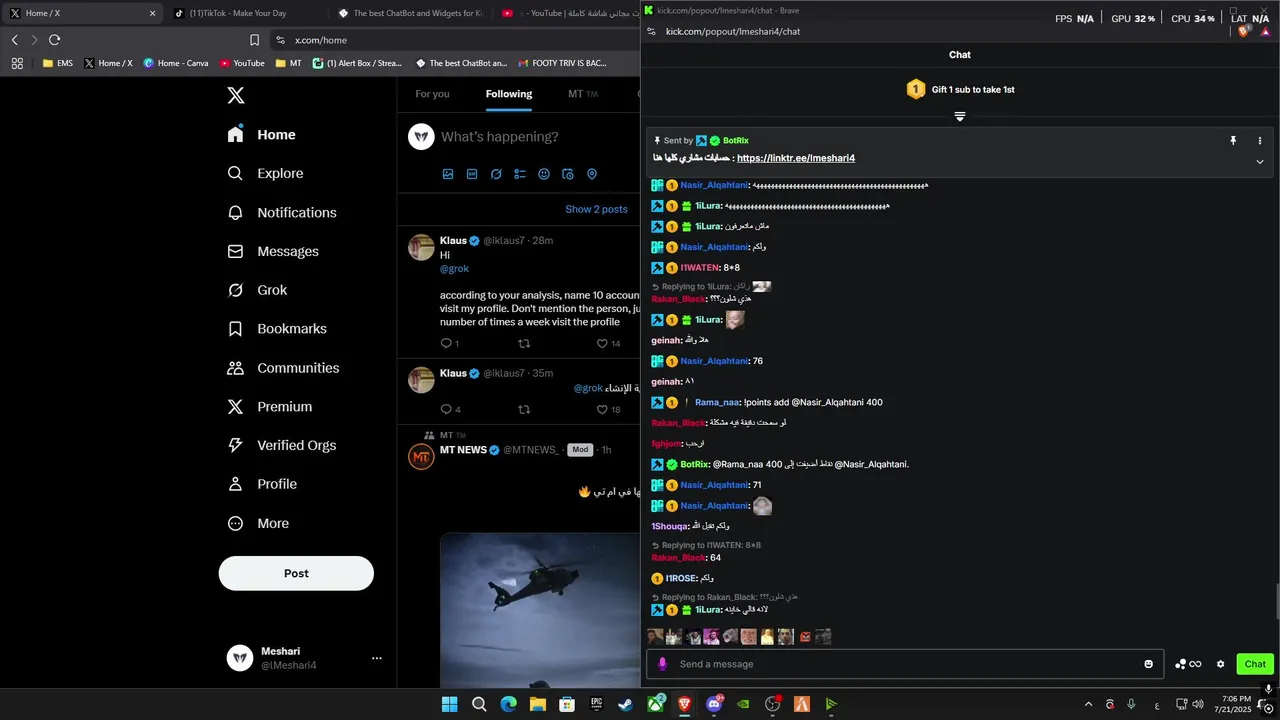Switch to the MT timeline tab
The image size is (1280, 720).
point(582,94)
